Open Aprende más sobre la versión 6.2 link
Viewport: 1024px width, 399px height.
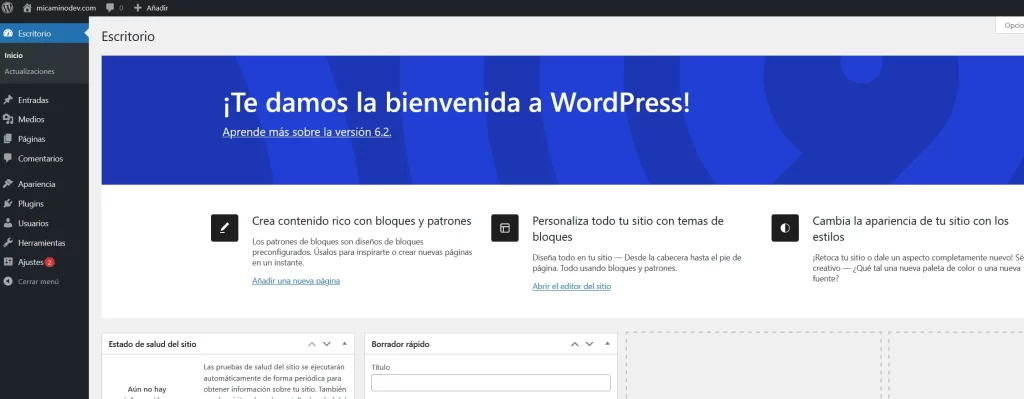point(307,132)
